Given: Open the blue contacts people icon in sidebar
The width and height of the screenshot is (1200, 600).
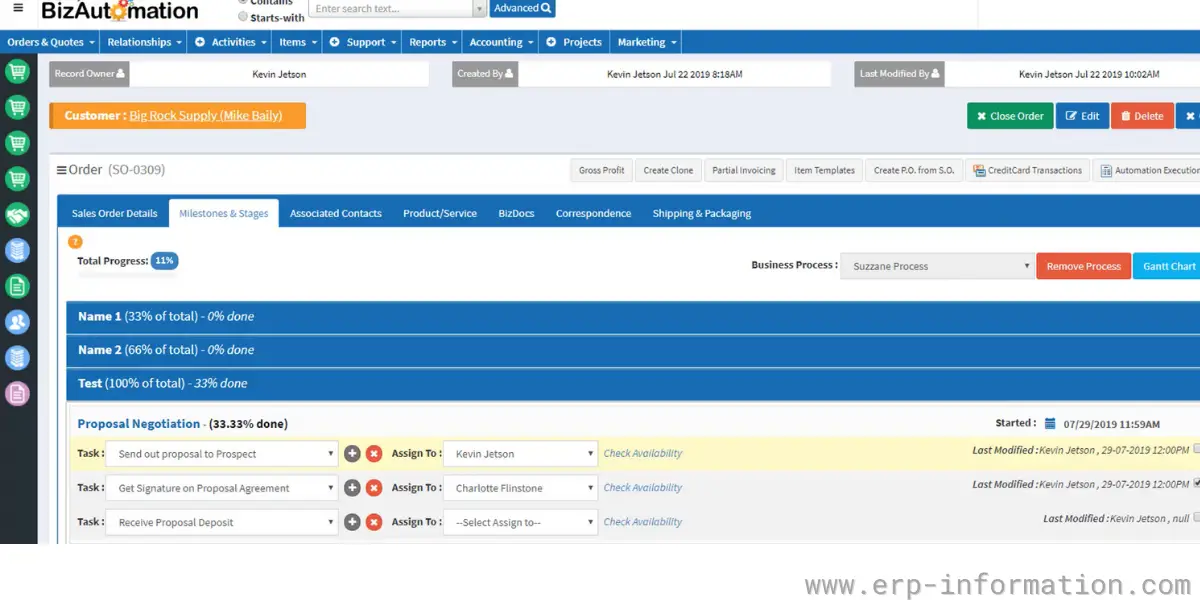Looking at the screenshot, I should (x=17, y=322).
